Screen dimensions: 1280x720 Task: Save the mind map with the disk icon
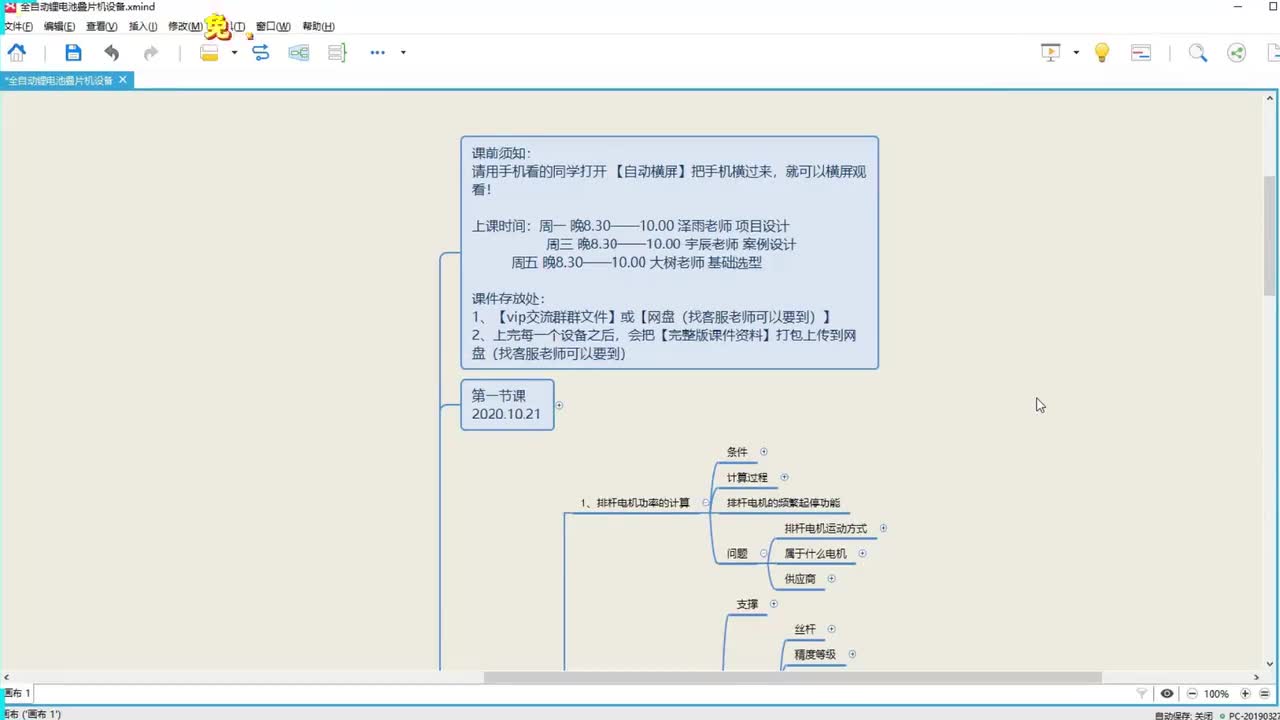[73, 53]
